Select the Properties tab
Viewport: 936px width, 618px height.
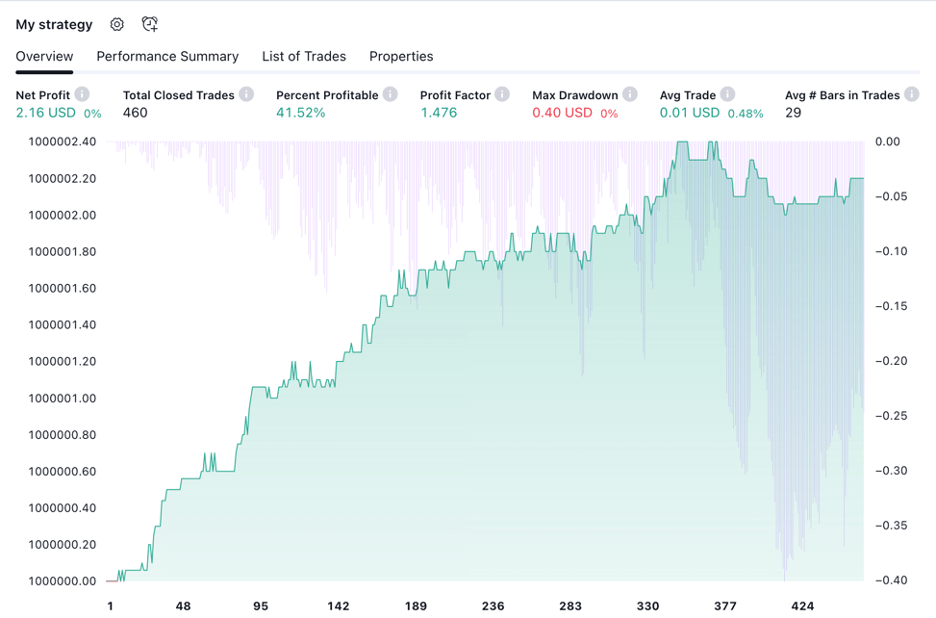click(x=401, y=56)
